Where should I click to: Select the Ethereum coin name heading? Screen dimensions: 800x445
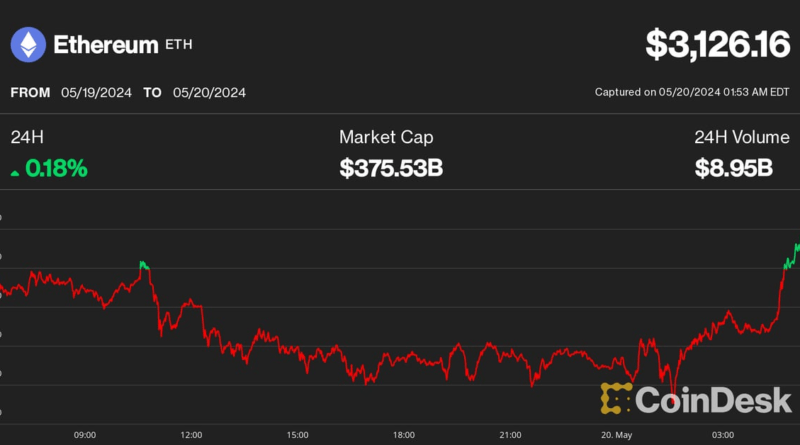tap(105, 45)
